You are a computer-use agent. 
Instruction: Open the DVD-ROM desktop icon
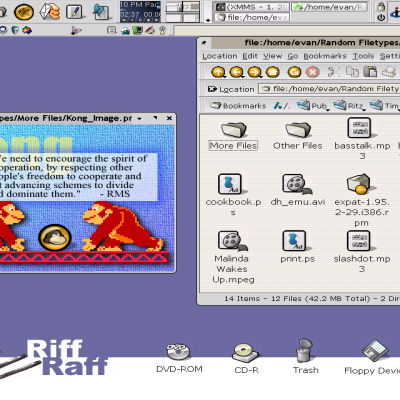(x=179, y=358)
